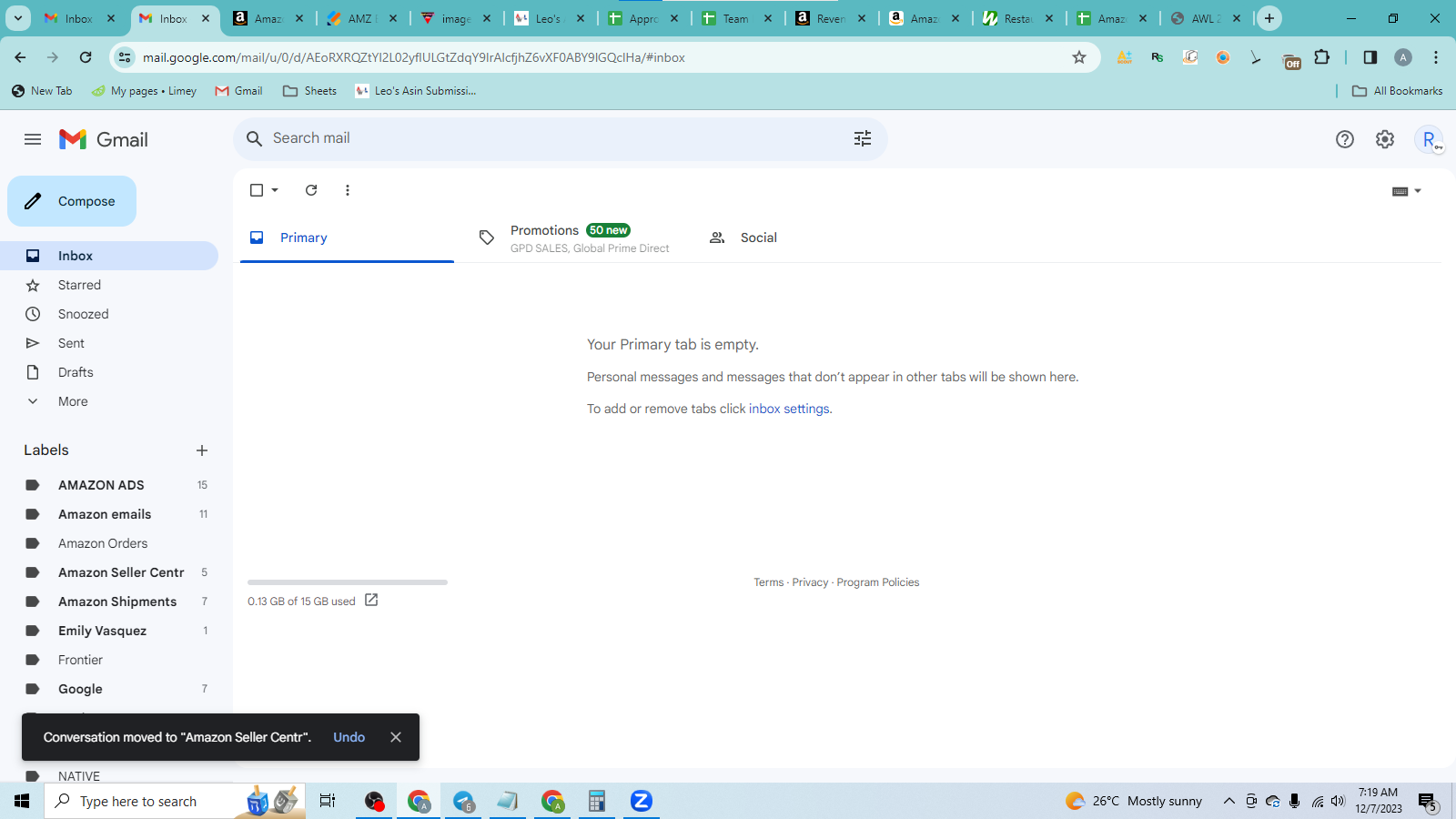Viewport: 1456px width, 819px height.
Task: Bookmark this page with the star icon
Action: (1079, 57)
